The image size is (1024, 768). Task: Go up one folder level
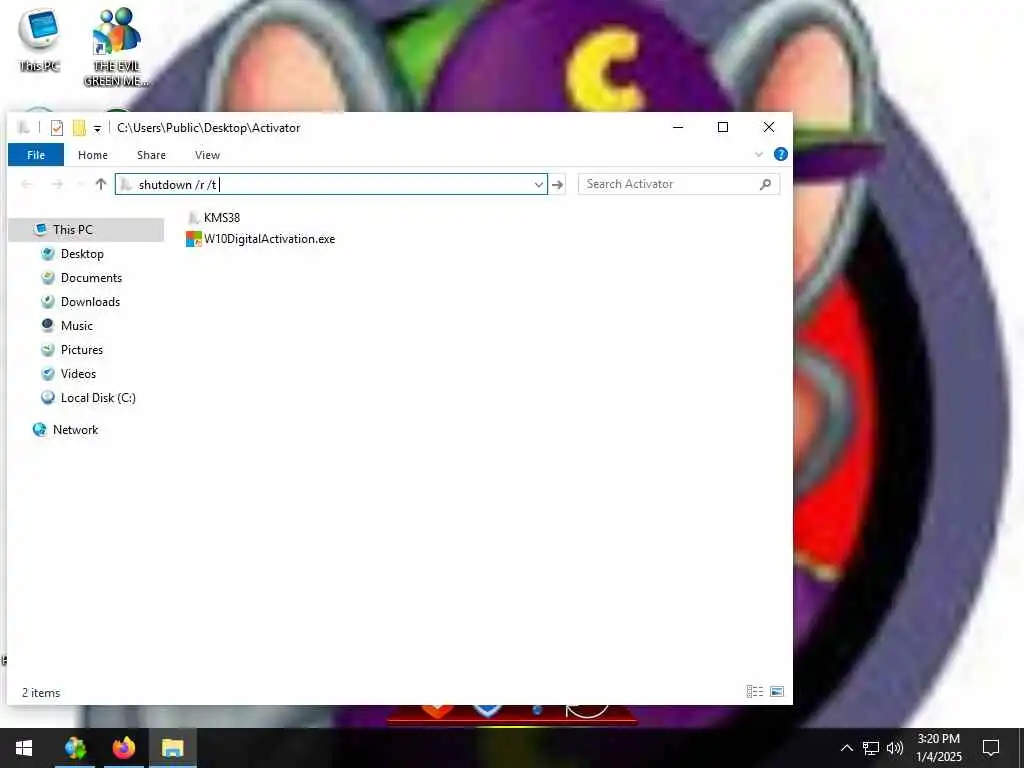coord(101,184)
